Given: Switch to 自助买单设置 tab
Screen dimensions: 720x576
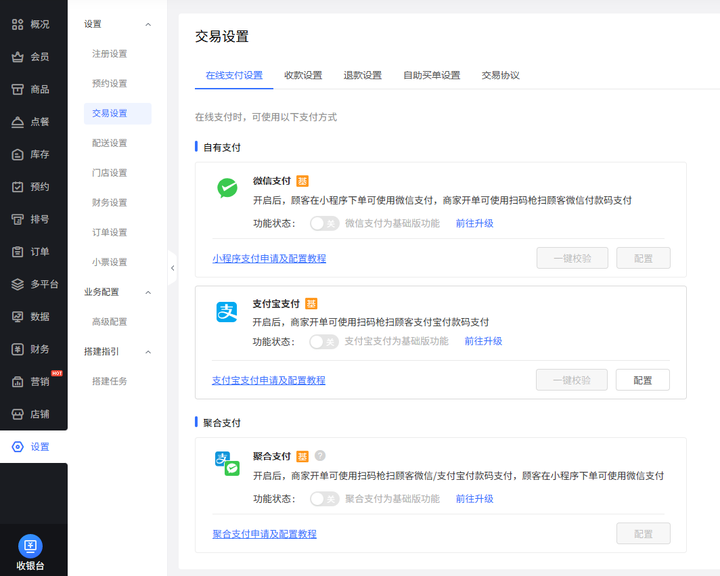Looking at the screenshot, I should point(432,75).
